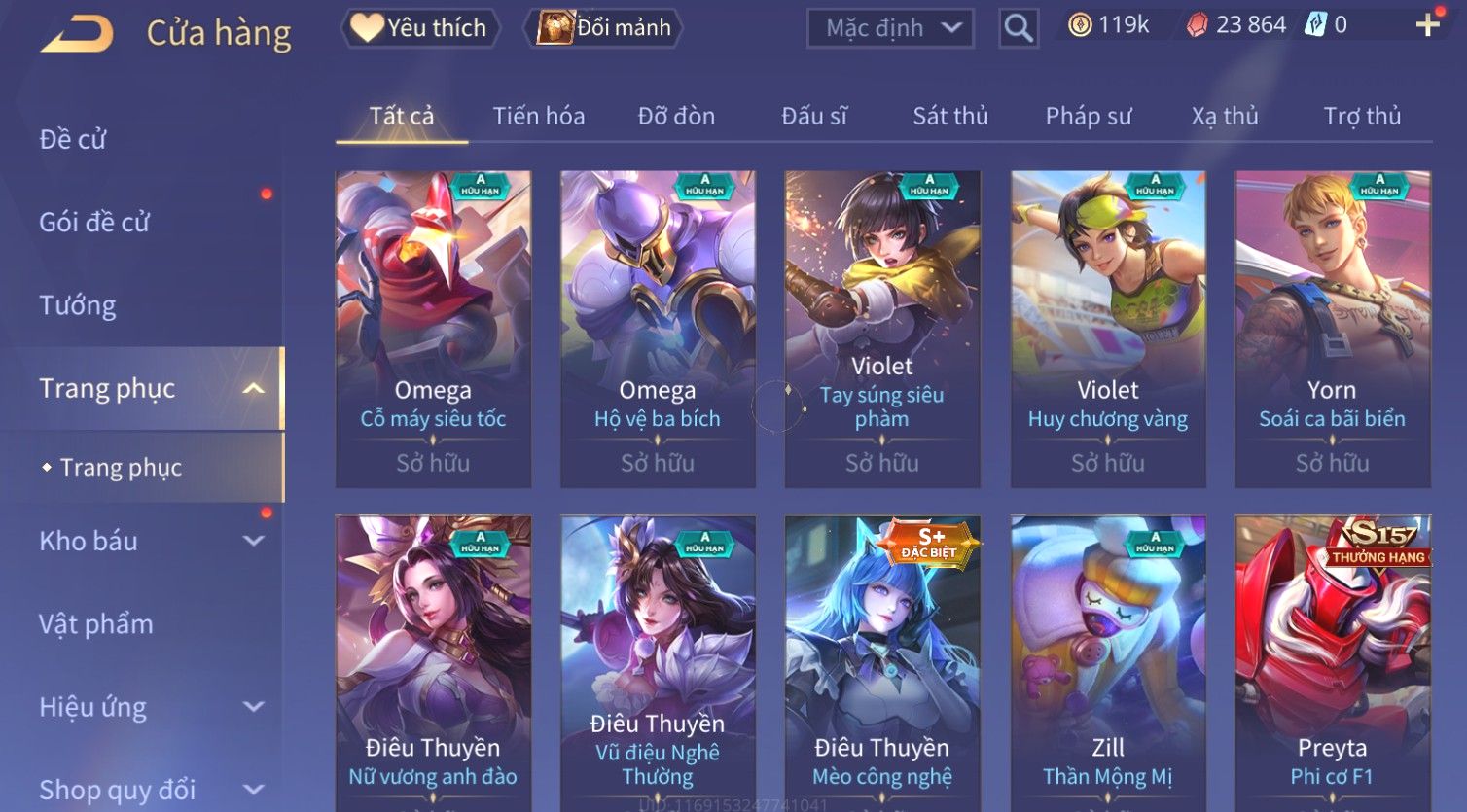
Task: Go to Tướng in the sidebar
Action: pos(78,305)
